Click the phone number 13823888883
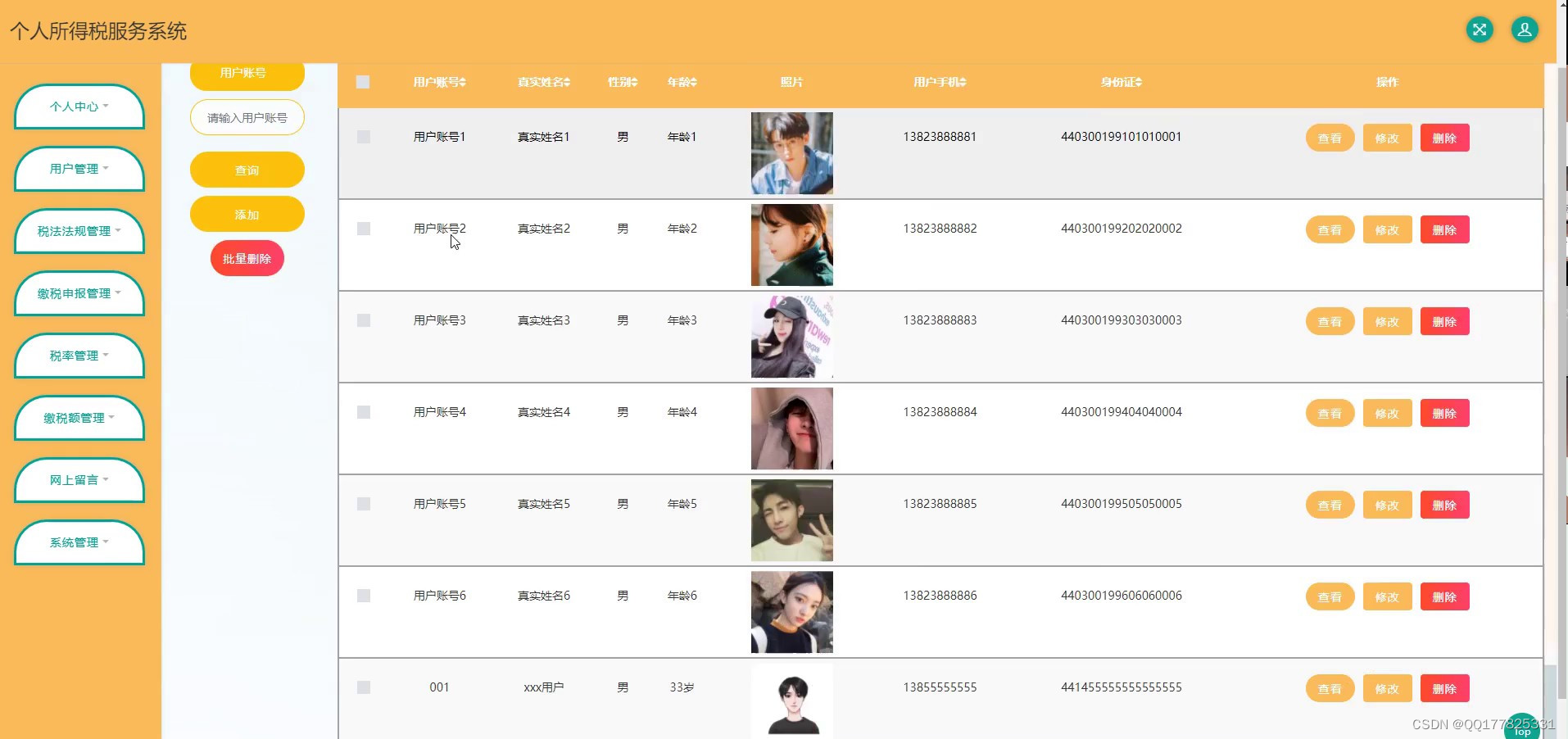 [x=940, y=320]
